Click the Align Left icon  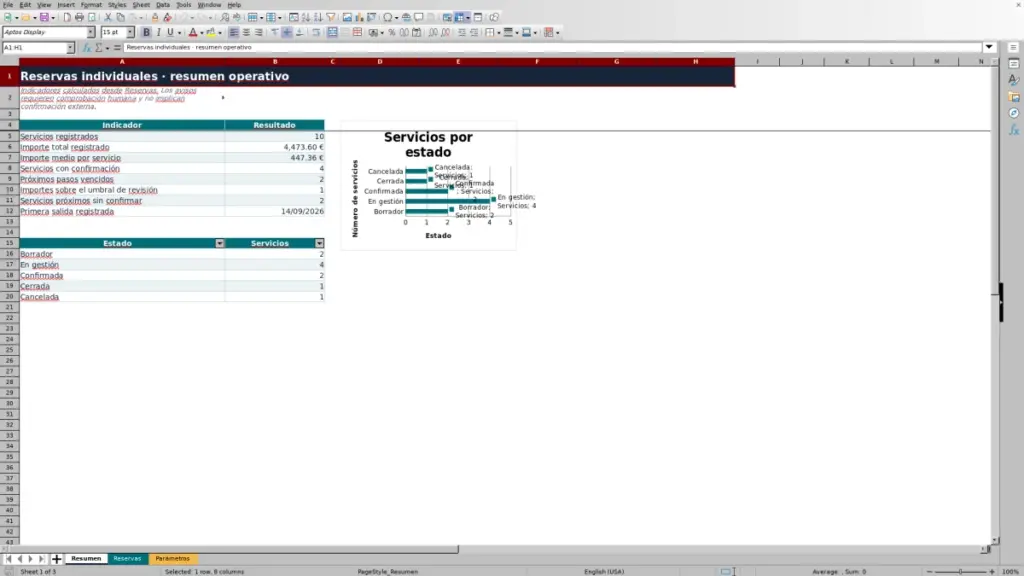[x=233, y=33]
